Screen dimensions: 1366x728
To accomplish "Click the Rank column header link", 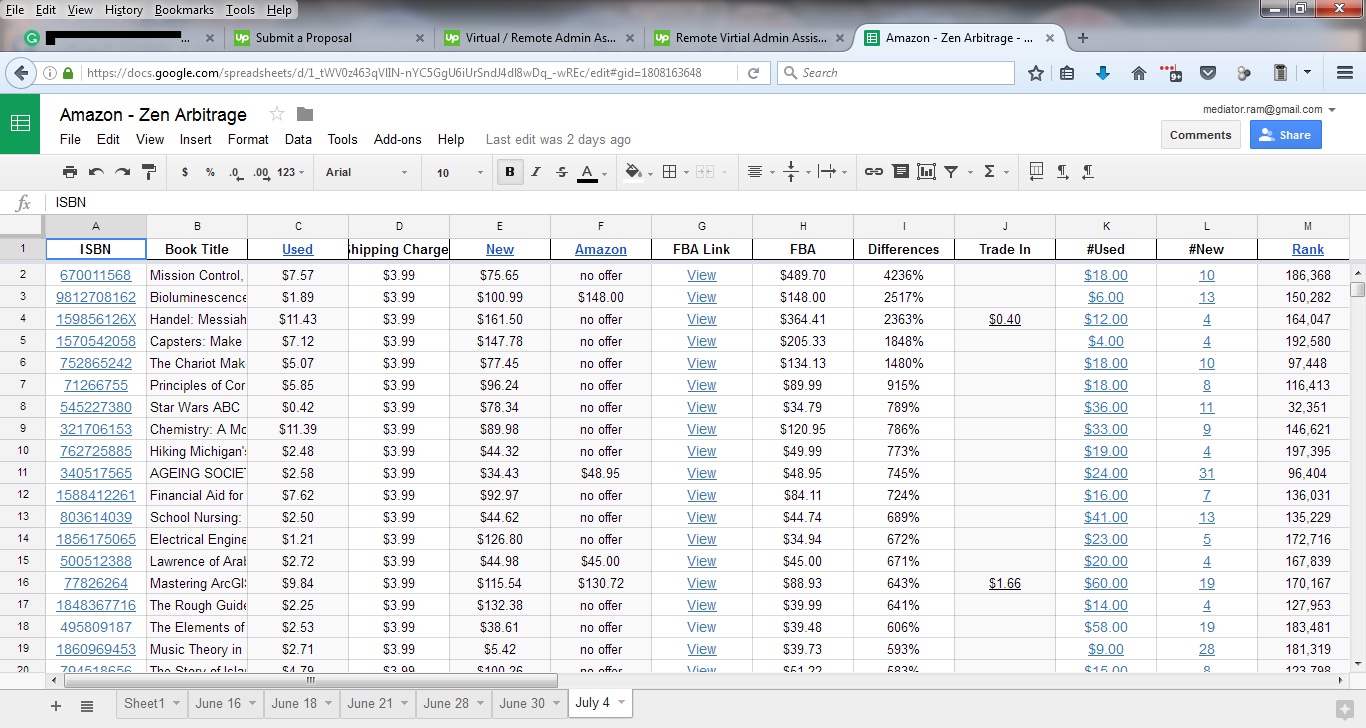I will tap(1307, 249).
